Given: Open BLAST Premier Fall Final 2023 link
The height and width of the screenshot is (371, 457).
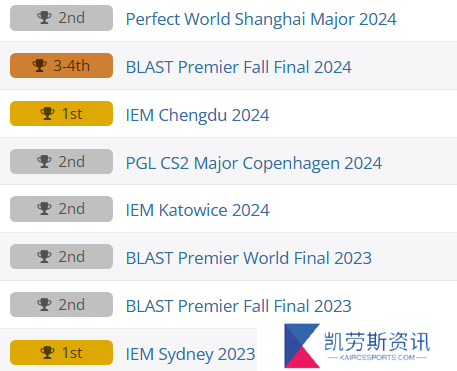Looking at the screenshot, I should click(239, 306).
